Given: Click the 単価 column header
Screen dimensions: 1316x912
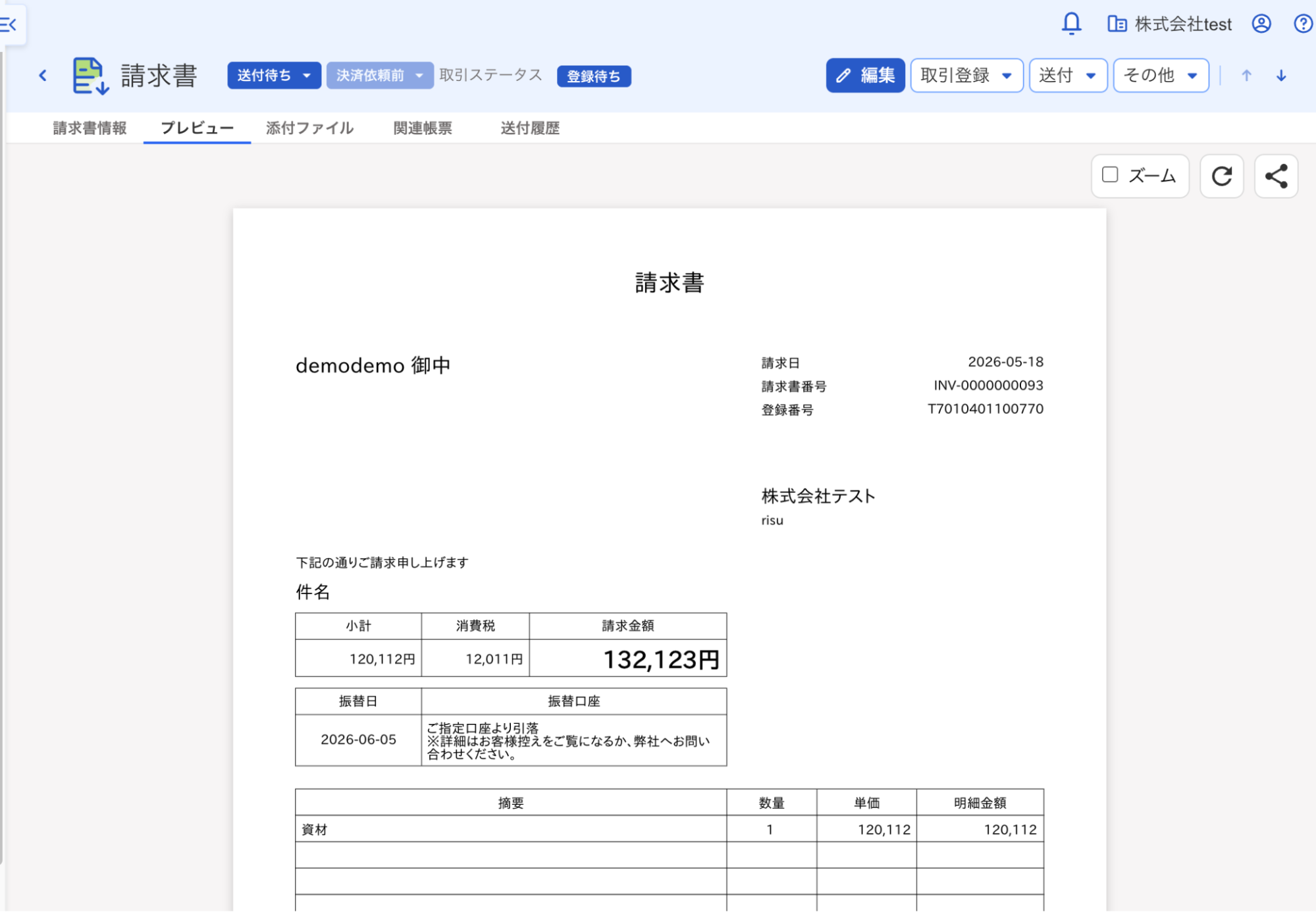Looking at the screenshot, I should (867, 803).
